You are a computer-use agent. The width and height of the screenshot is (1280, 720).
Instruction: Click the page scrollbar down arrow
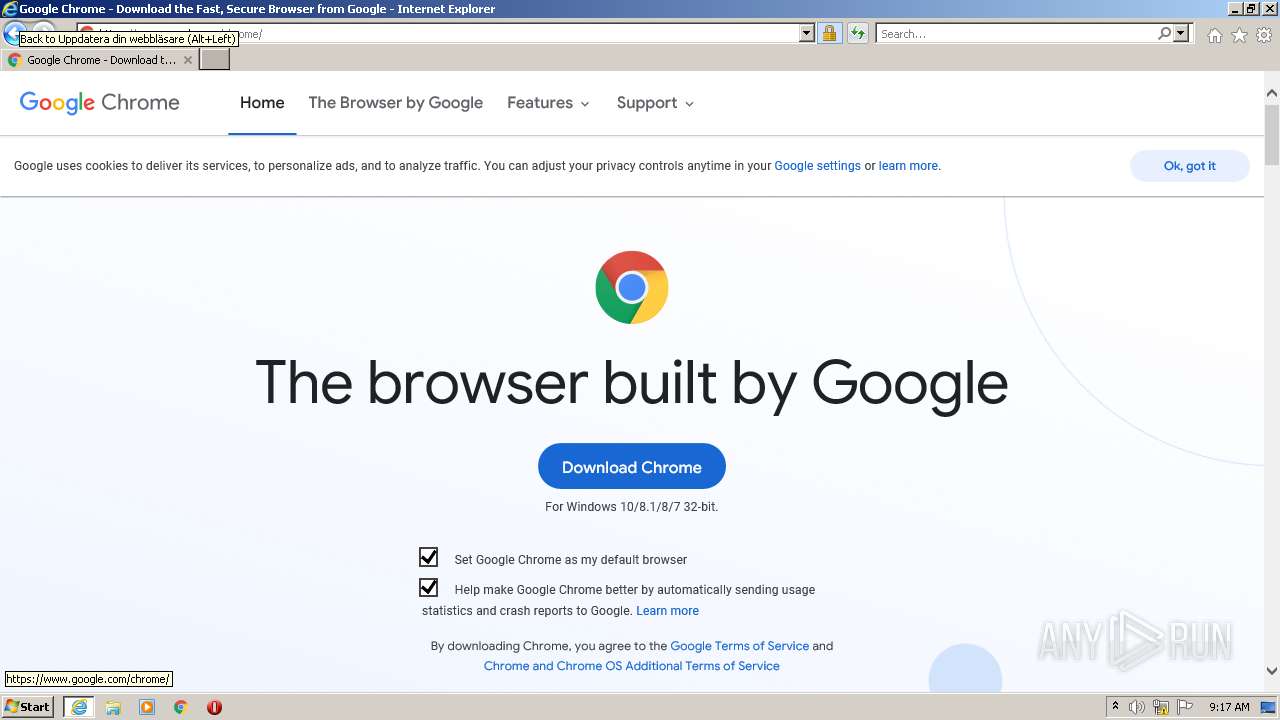[1271, 671]
